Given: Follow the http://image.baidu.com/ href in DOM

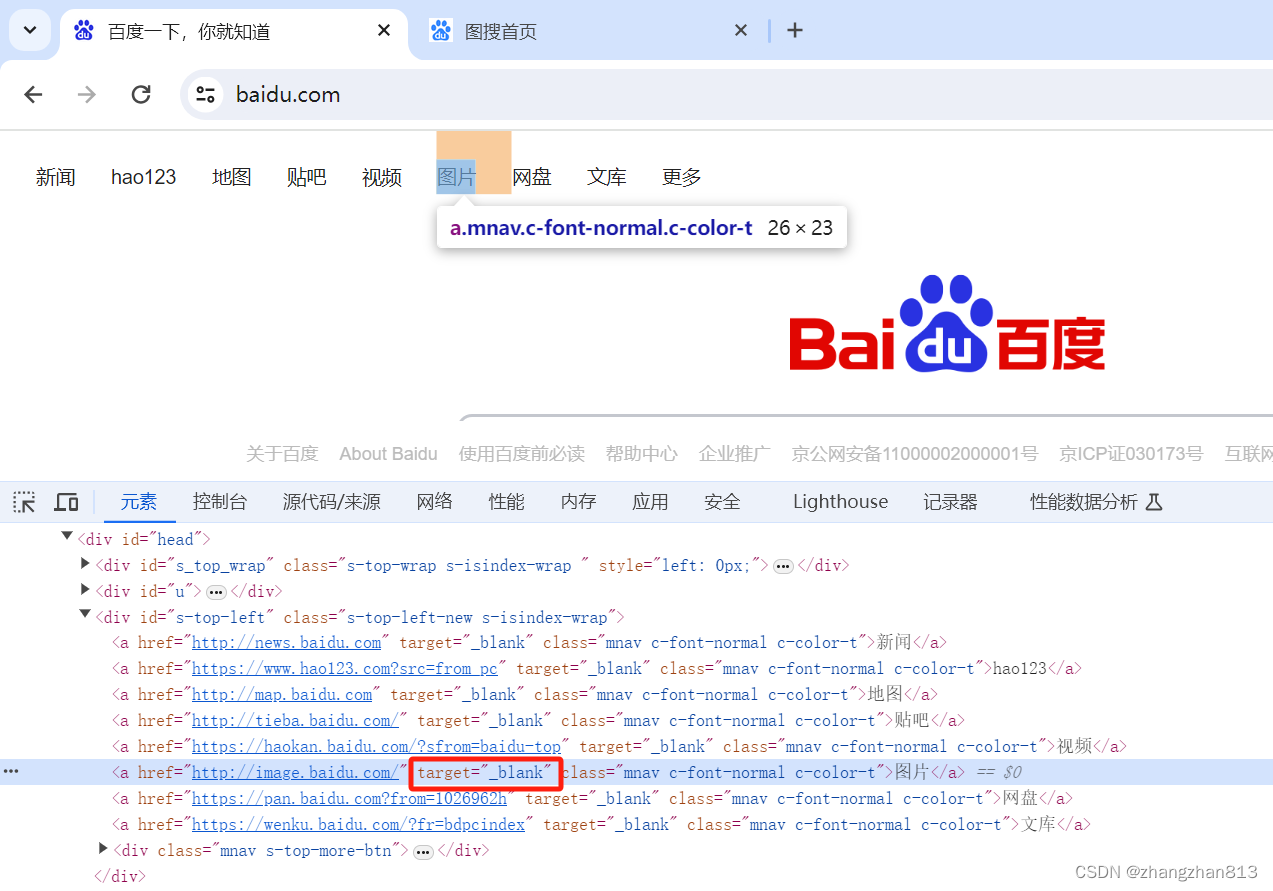Looking at the screenshot, I should click(x=295, y=773).
